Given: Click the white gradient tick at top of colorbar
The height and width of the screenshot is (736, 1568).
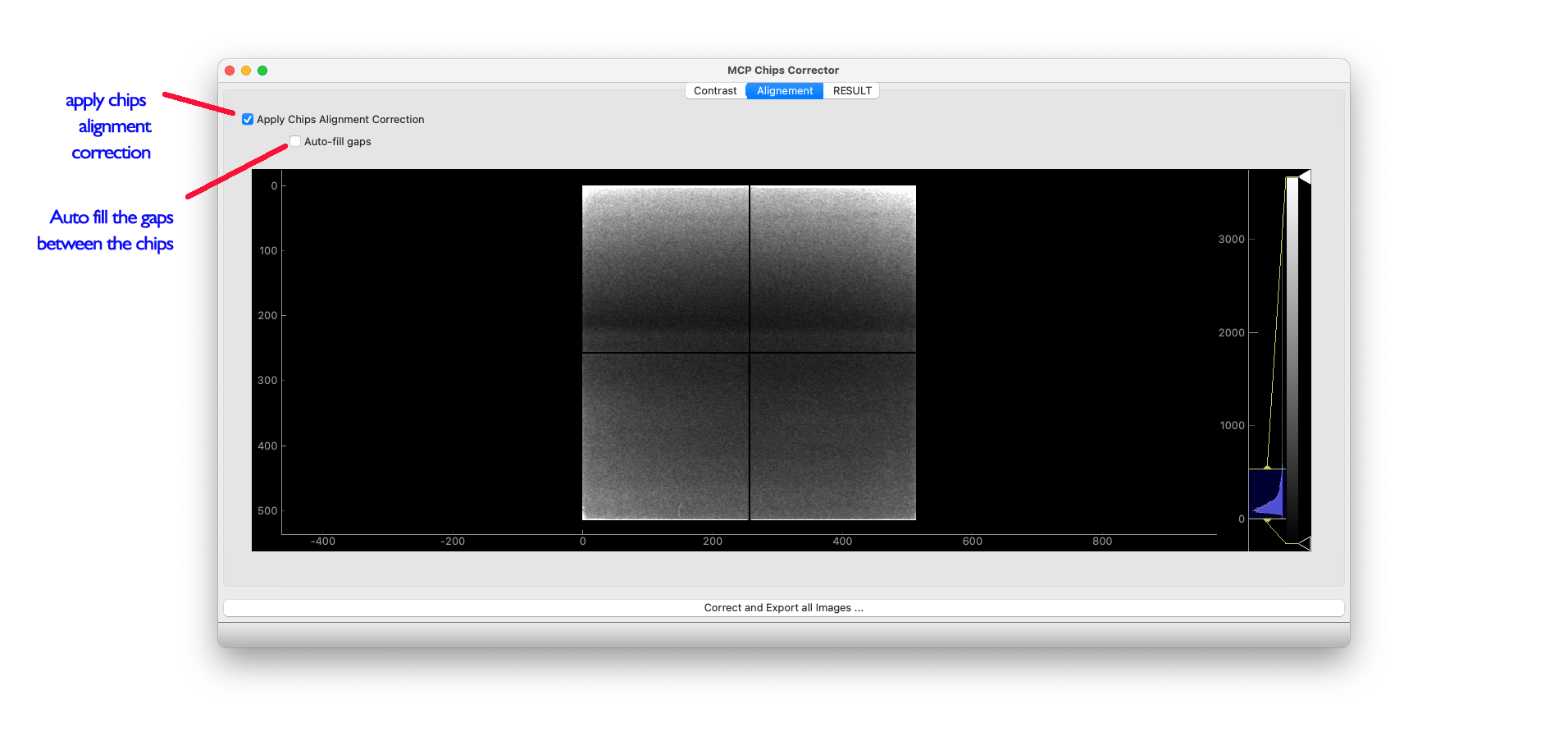Looking at the screenshot, I should click(1305, 177).
